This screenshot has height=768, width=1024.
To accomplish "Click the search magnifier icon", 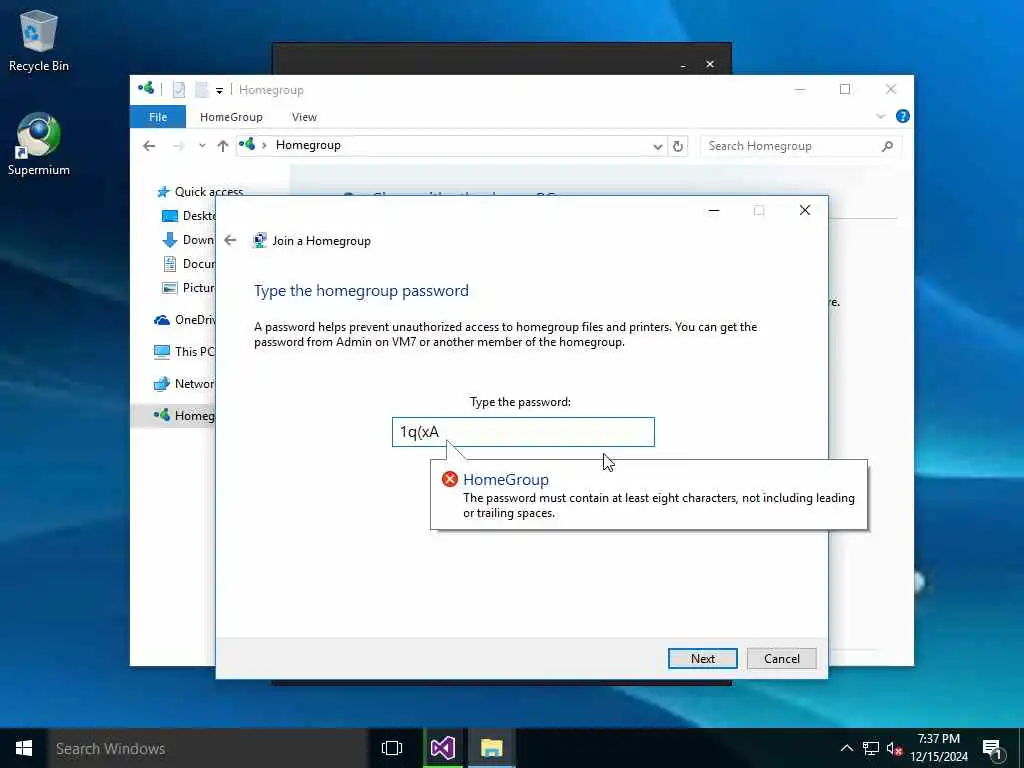I will [x=887, y=146].
